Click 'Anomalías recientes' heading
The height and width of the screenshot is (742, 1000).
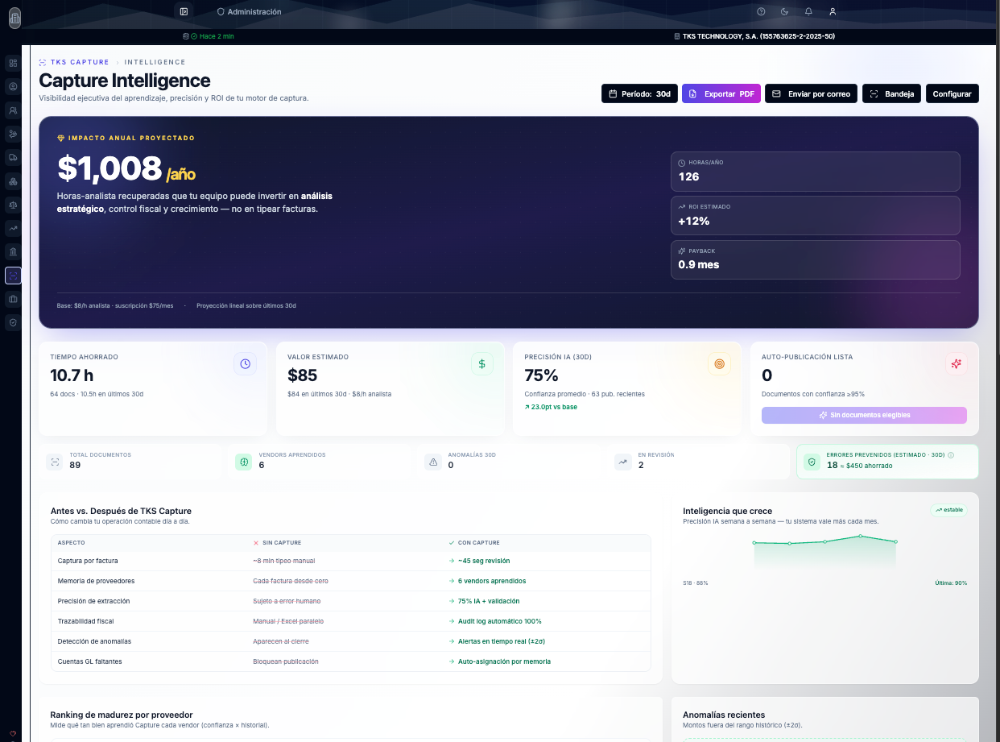pos(724,715)
